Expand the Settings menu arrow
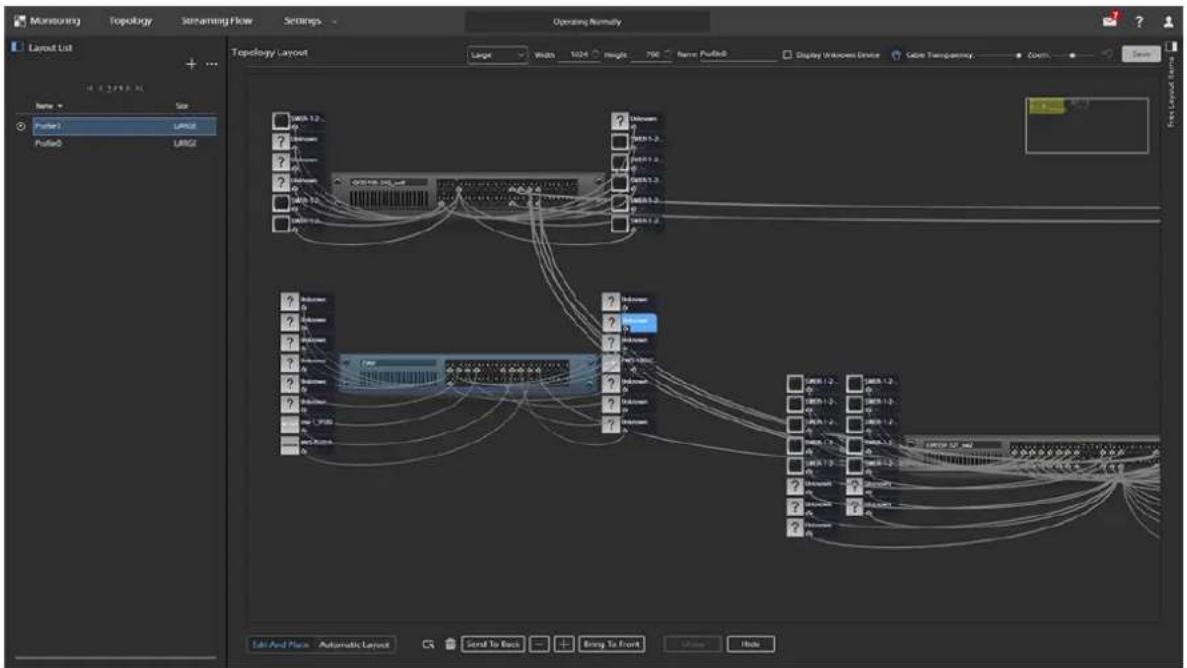Image resolution: width=1187 pixels, height=668 pixels. point(335,21)
